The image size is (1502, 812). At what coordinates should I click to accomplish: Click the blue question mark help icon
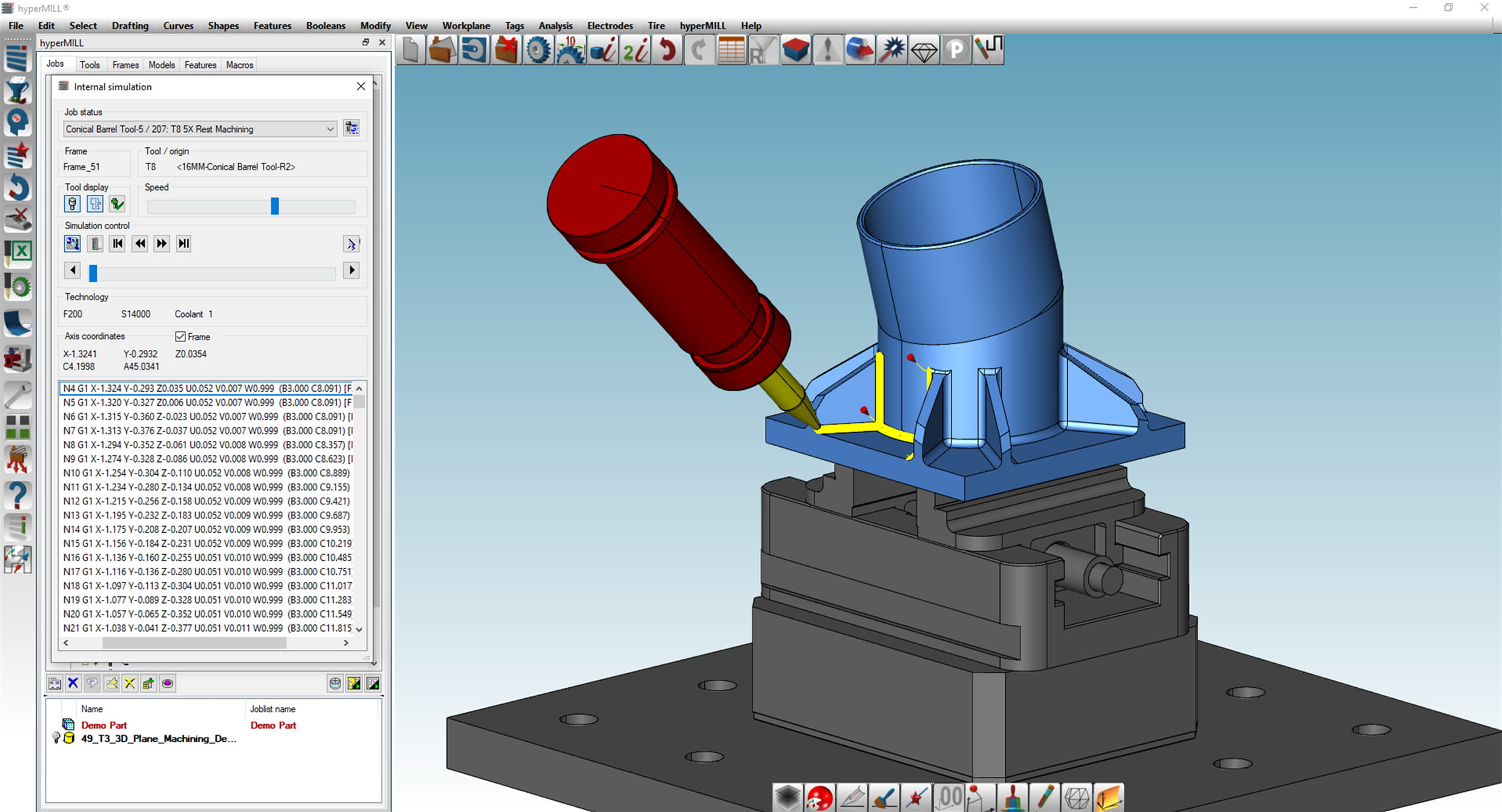point(18,495)
